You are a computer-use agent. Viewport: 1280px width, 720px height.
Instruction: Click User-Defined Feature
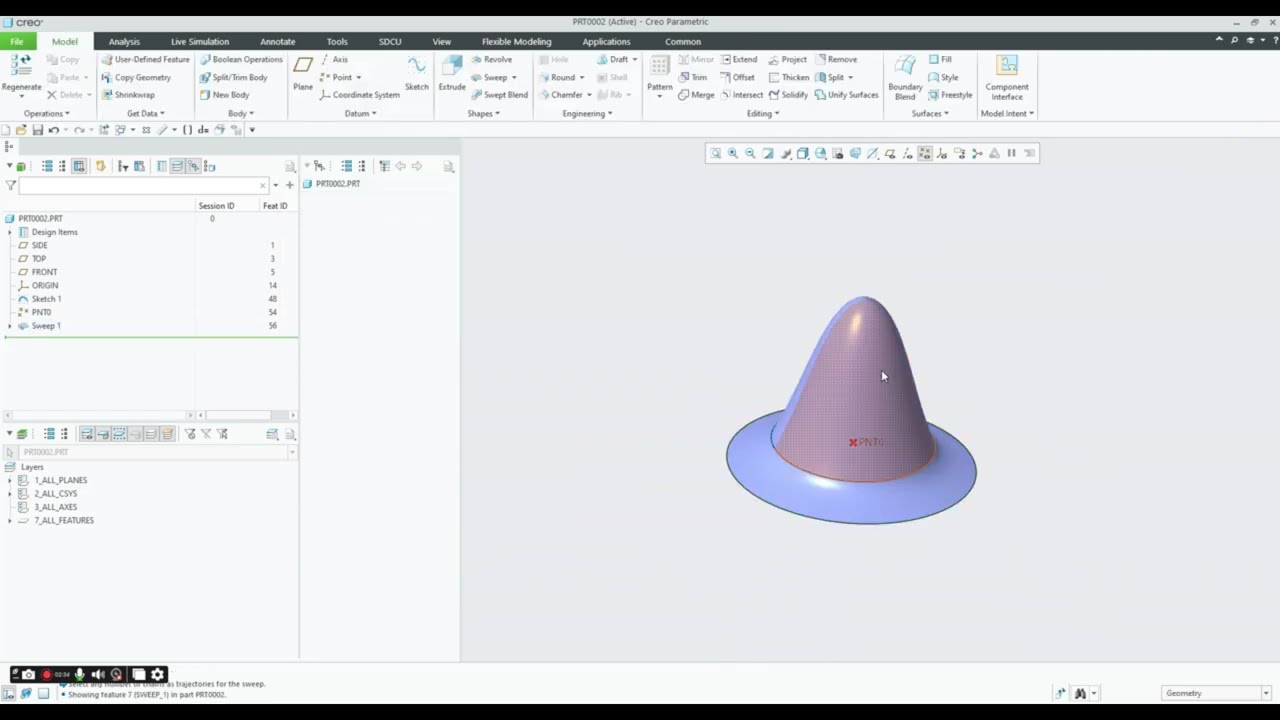coord(144,59)
